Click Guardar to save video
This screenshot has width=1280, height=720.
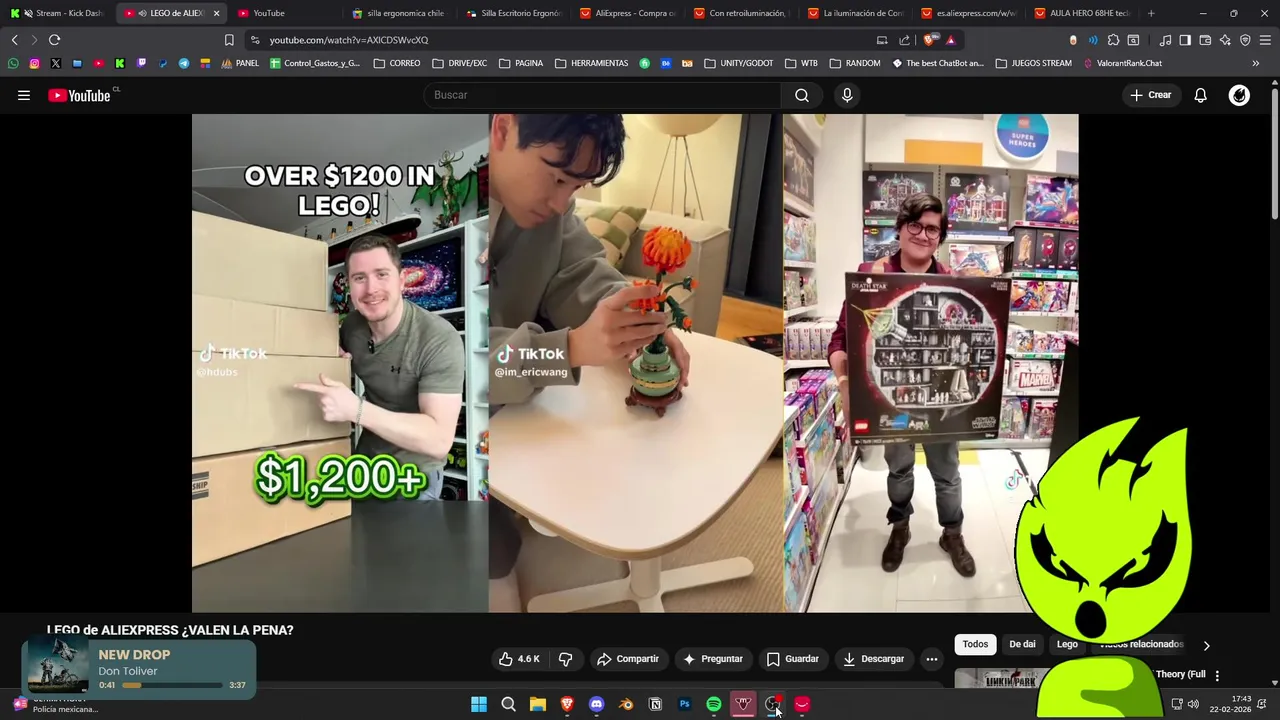pyautogui.click(x=792, y=659)
